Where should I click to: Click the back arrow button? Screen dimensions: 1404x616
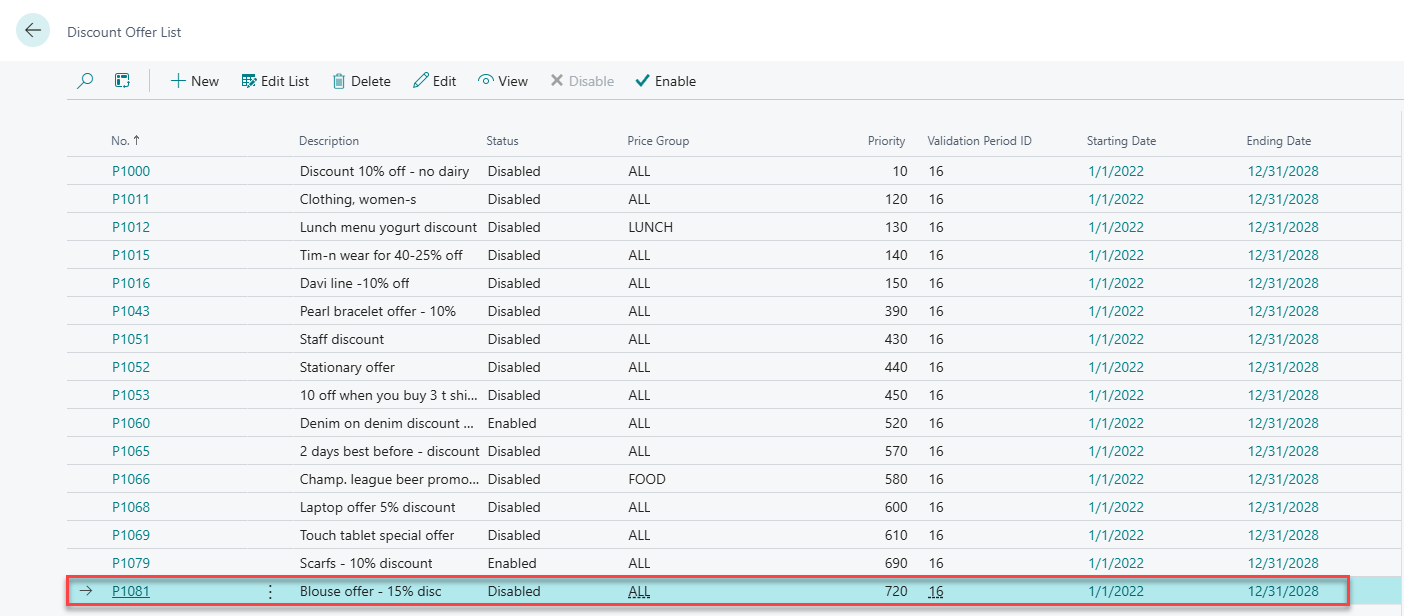(x=33, y=31)
